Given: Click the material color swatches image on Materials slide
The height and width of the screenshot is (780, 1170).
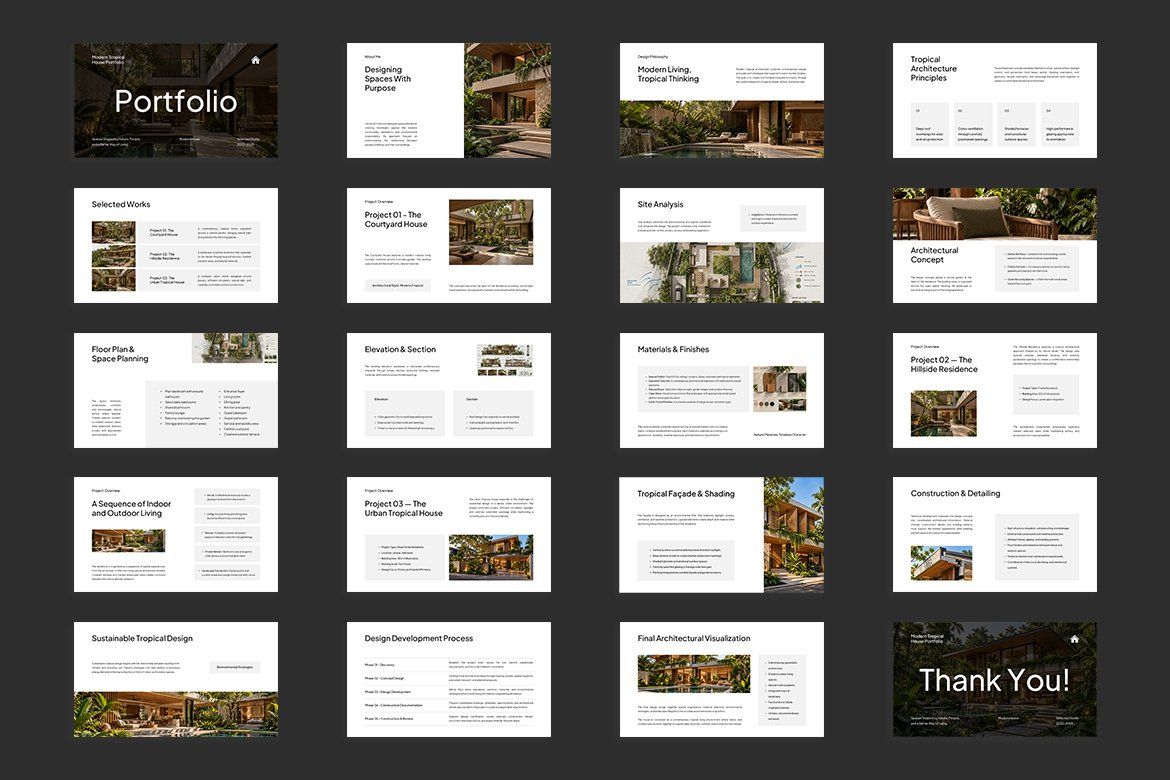Looking at the screenshot, I should click(780, 389).
